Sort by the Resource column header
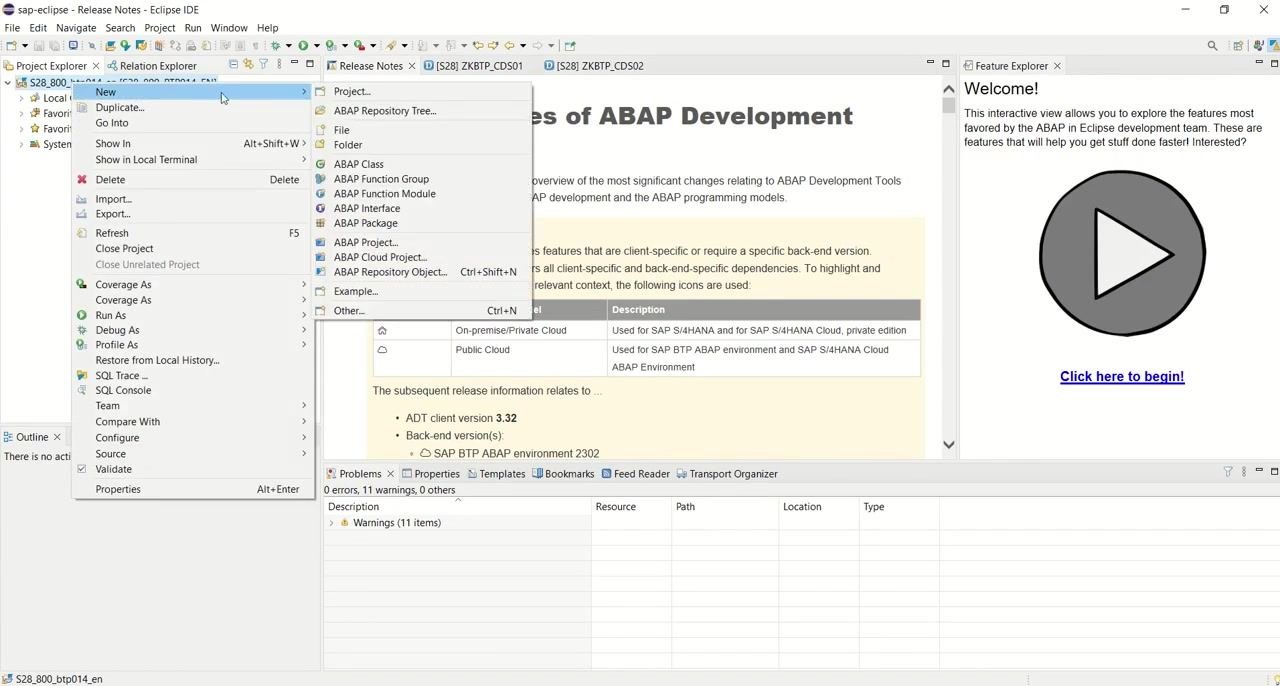The height and width of the screenshot is (686, 1280). tap(631, 507)
